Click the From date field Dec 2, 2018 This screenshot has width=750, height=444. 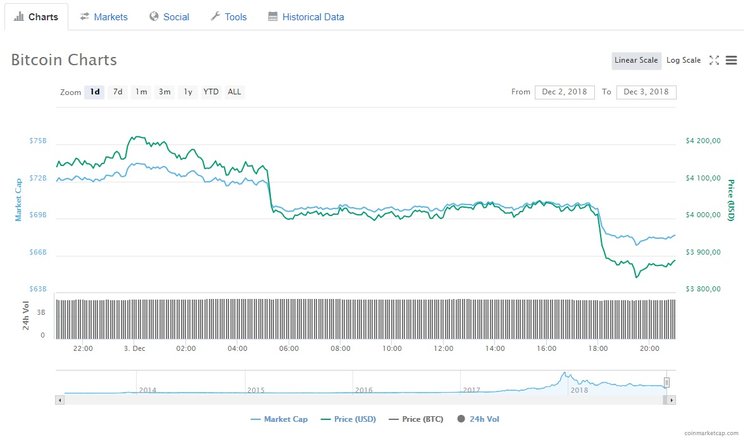pos(564,92)
